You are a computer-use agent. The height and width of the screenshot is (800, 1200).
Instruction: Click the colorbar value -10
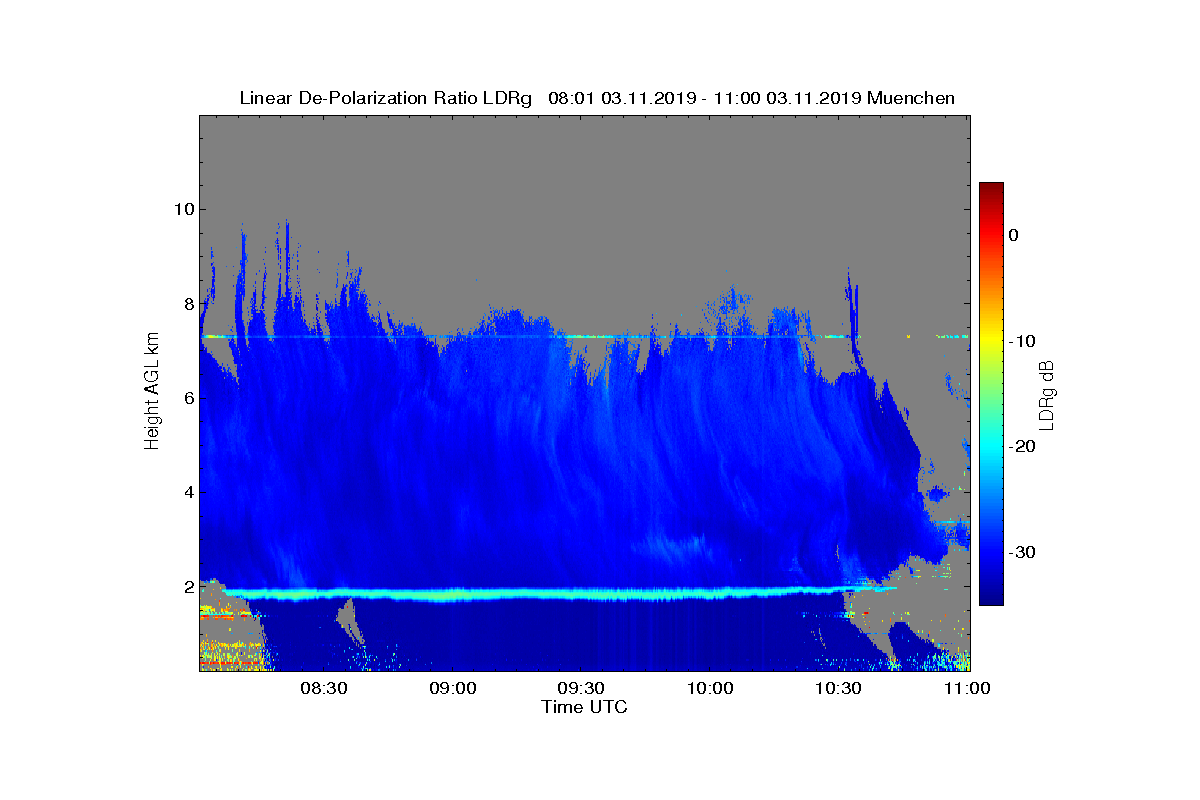(x=1020, y=341)
